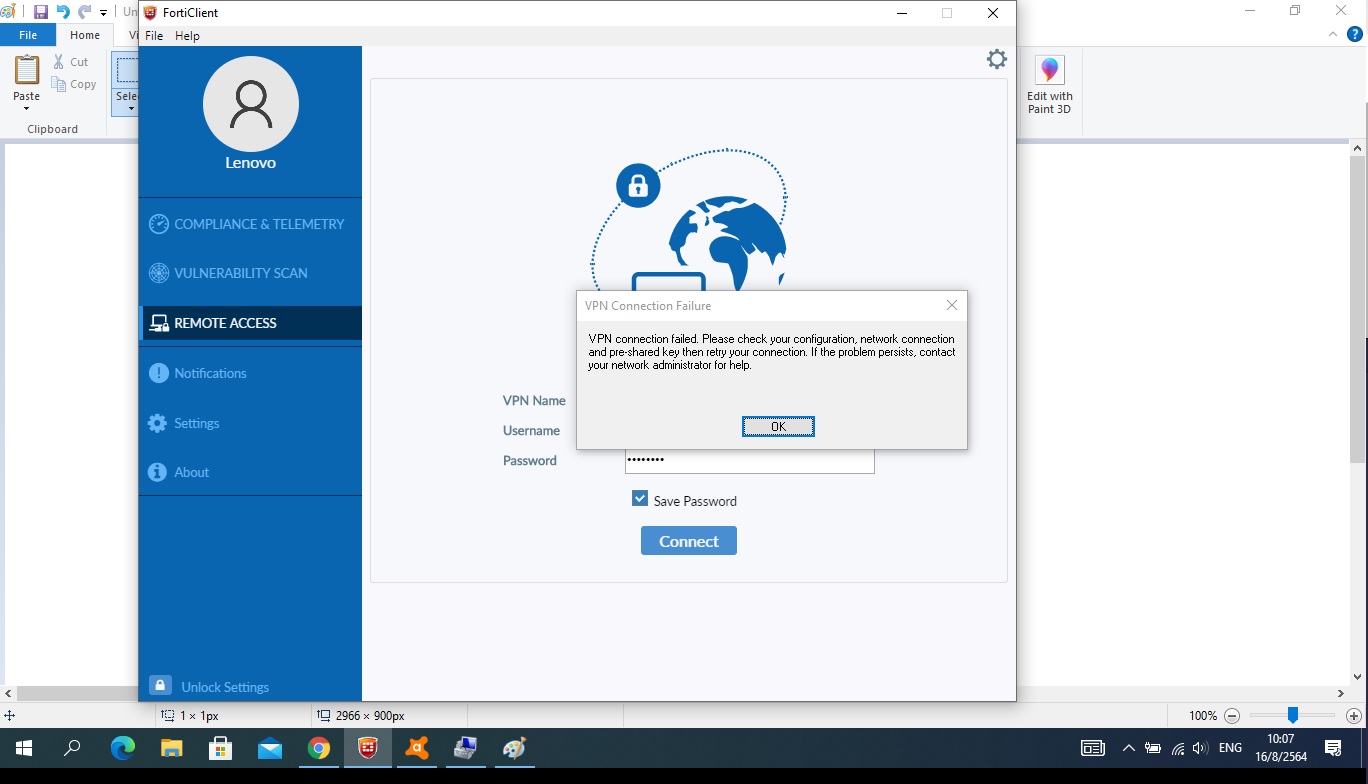1368x784 pixels.
Task: Collapse the Paint ribbon with chevron
Action: click(1332, 34)
